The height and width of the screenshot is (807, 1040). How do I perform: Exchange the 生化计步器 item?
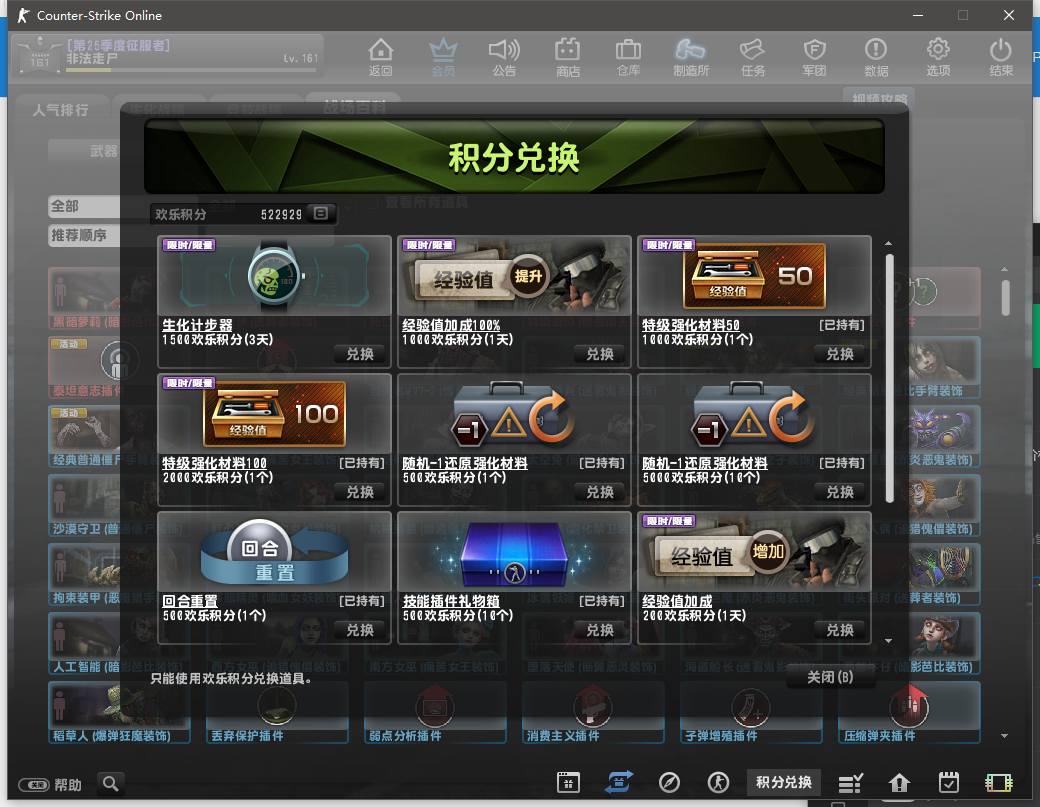click(x=360, y=354)
